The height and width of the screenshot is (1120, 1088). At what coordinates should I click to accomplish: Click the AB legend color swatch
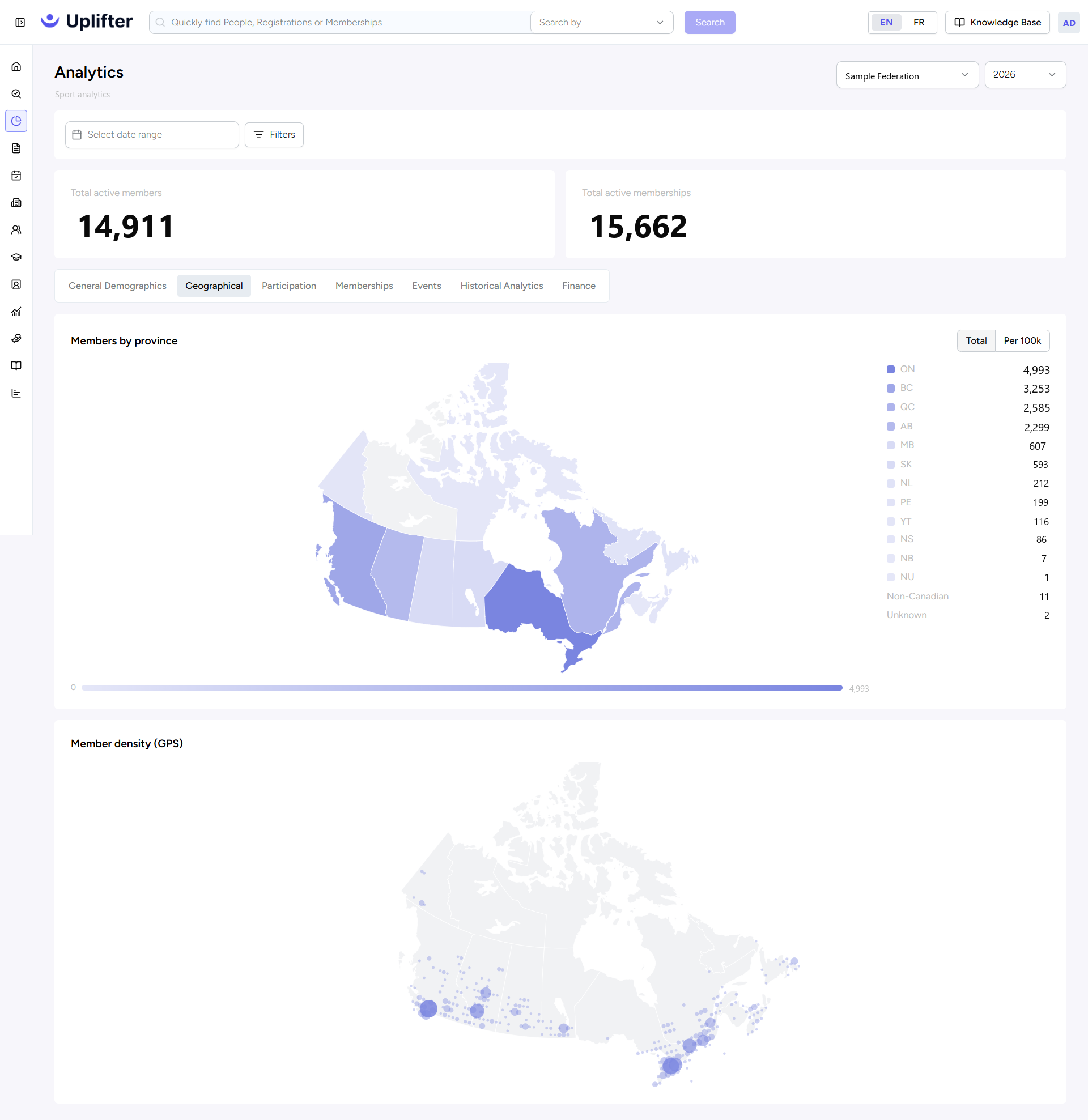click(x=890, y=426)
